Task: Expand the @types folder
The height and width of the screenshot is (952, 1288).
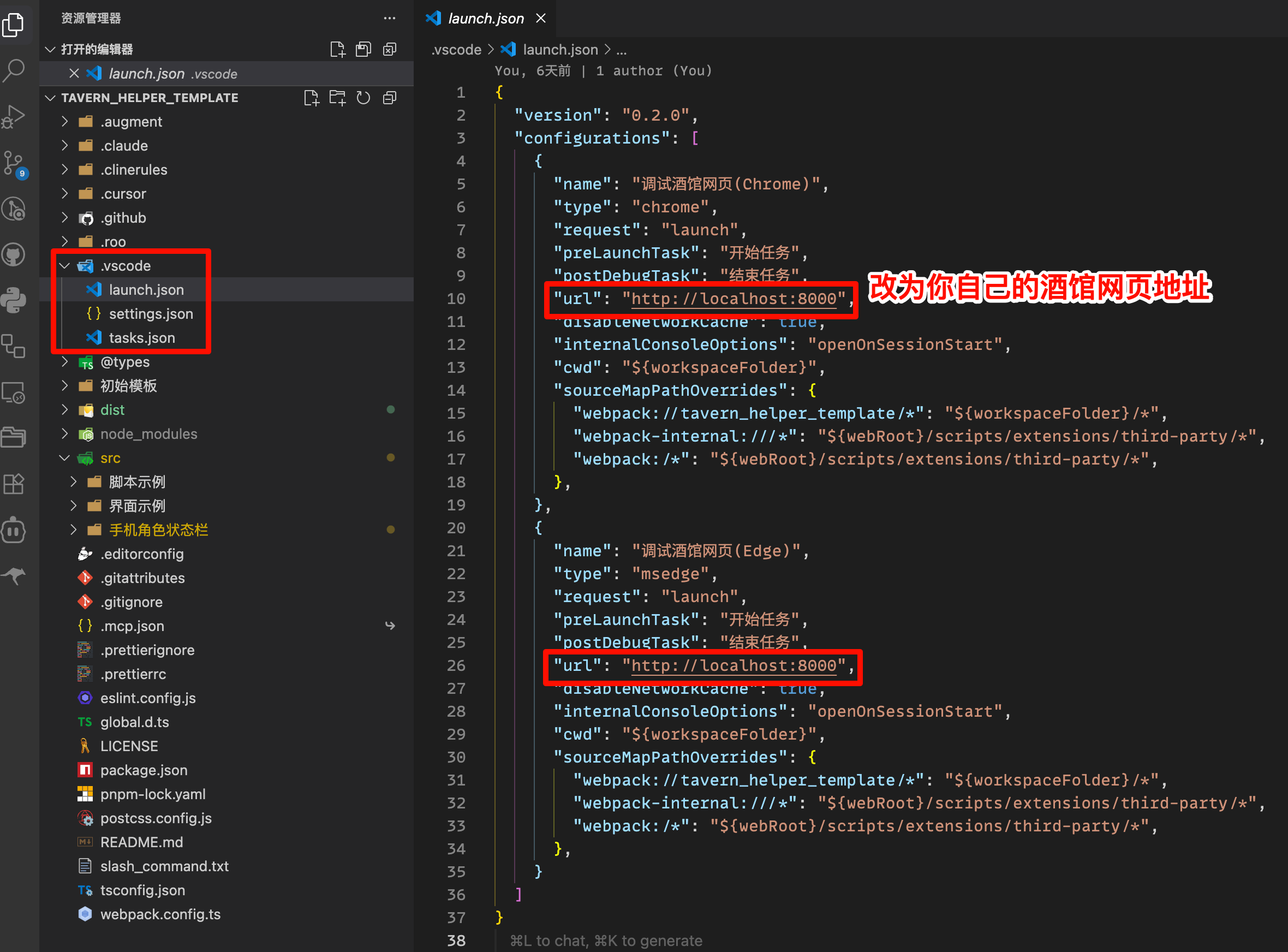Action: (226, 362)
